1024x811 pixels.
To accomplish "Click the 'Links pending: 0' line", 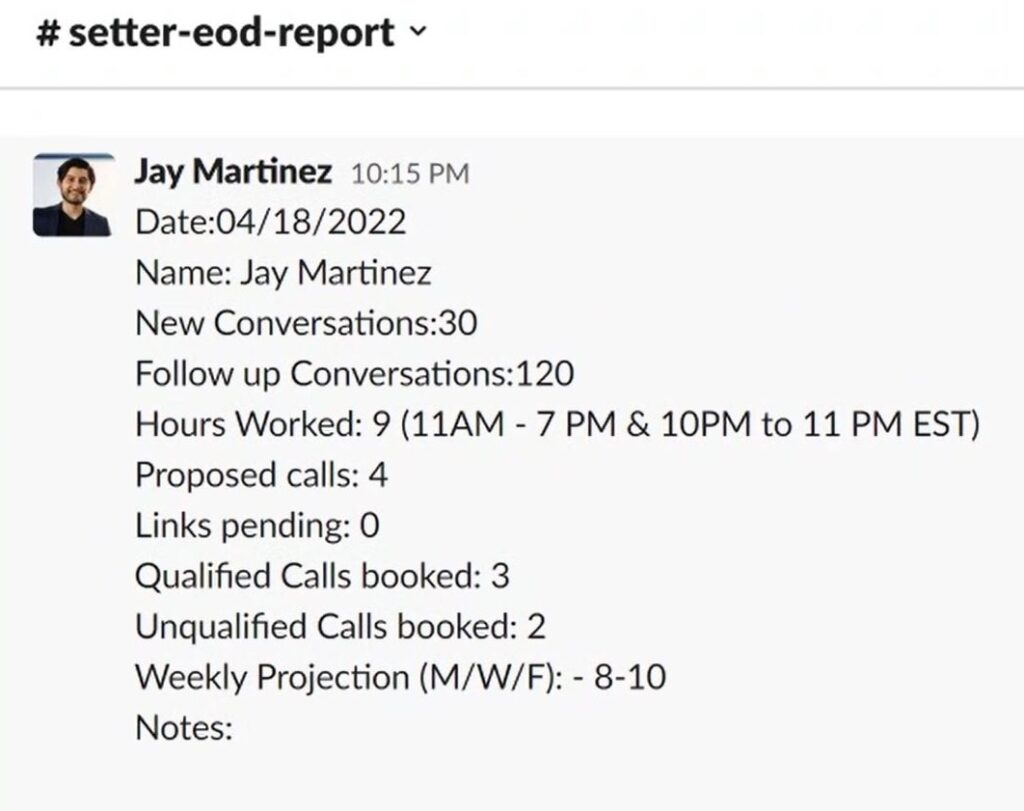I will 257,526.
